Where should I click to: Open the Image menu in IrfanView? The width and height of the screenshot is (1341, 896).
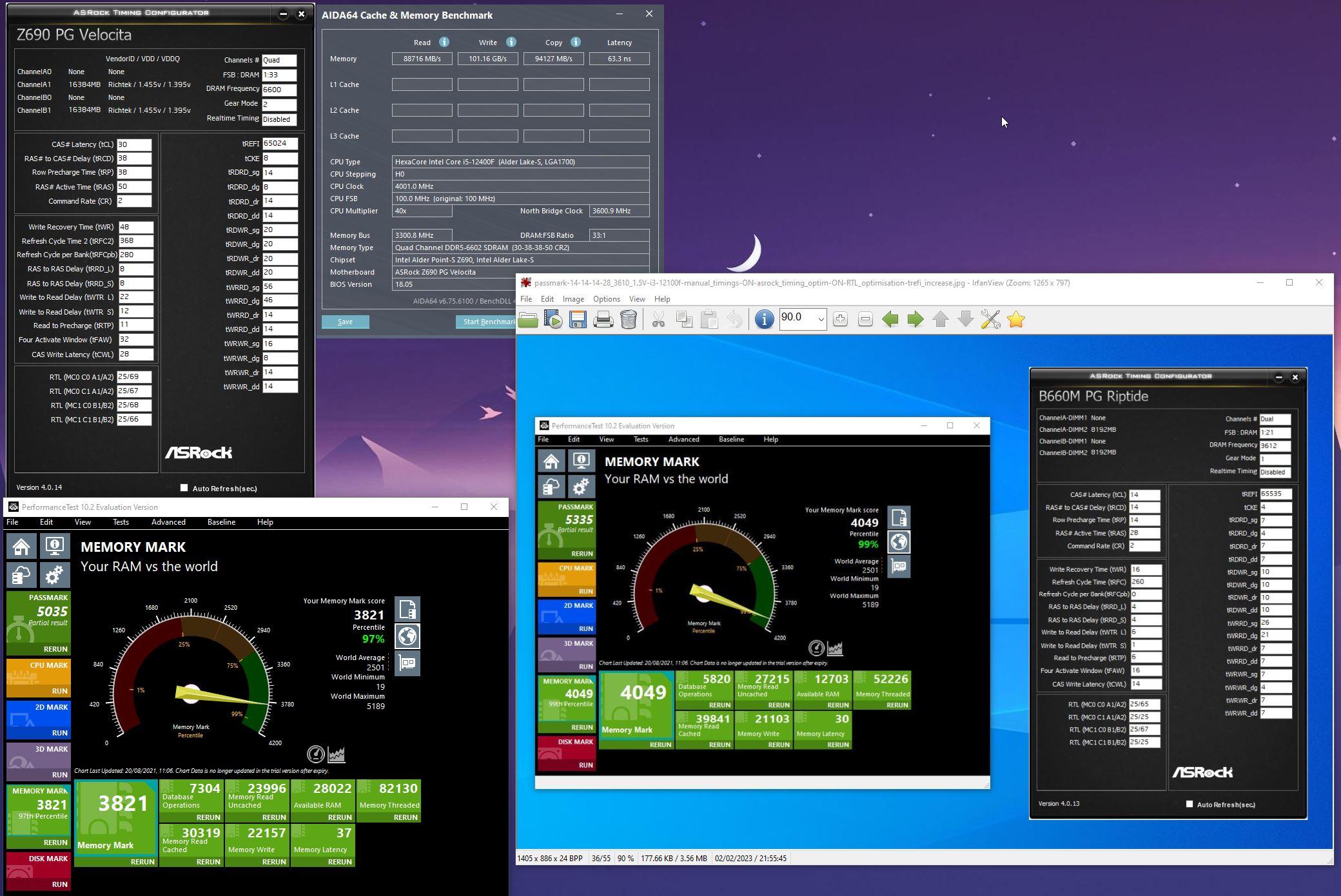click(573, 299)
